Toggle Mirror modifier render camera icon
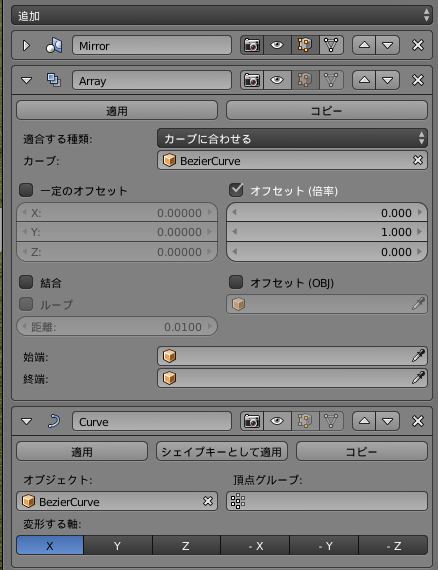This screenshot has width=438, height=570. click(252, 45)
